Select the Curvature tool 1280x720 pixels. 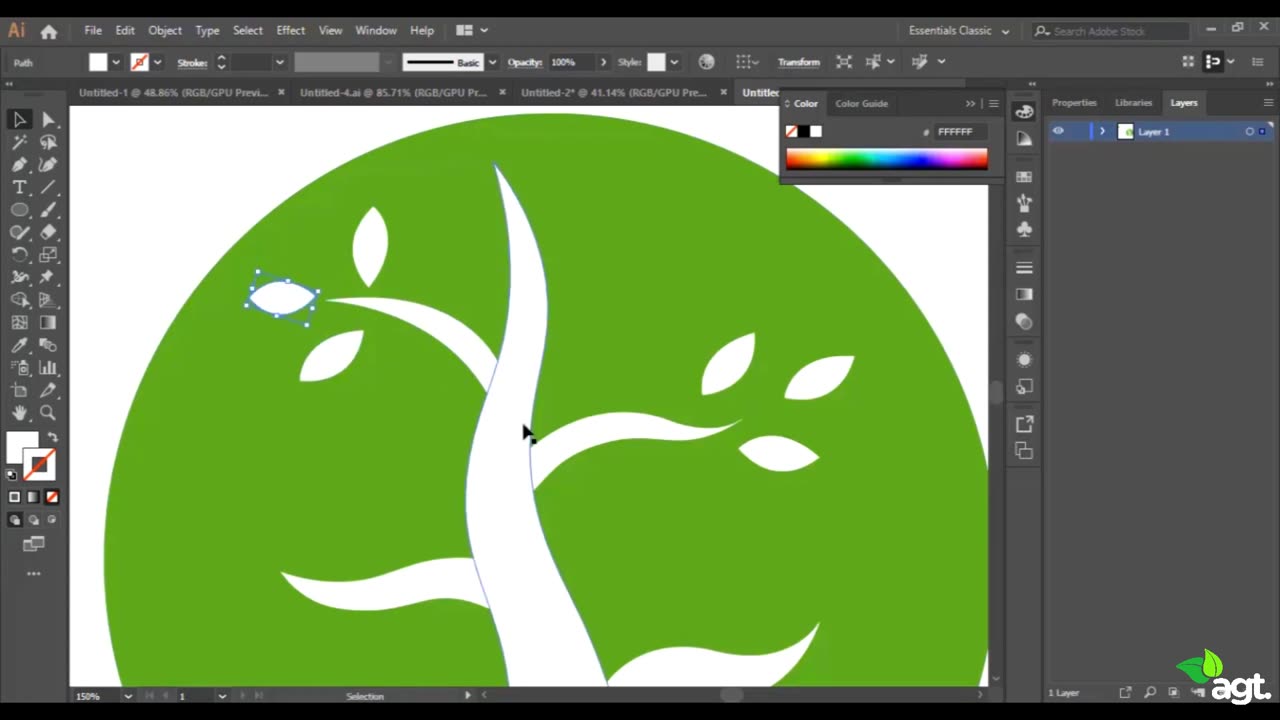click(48, 165)
